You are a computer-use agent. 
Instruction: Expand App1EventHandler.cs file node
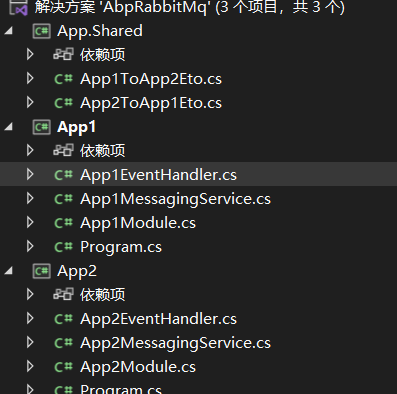30,174
